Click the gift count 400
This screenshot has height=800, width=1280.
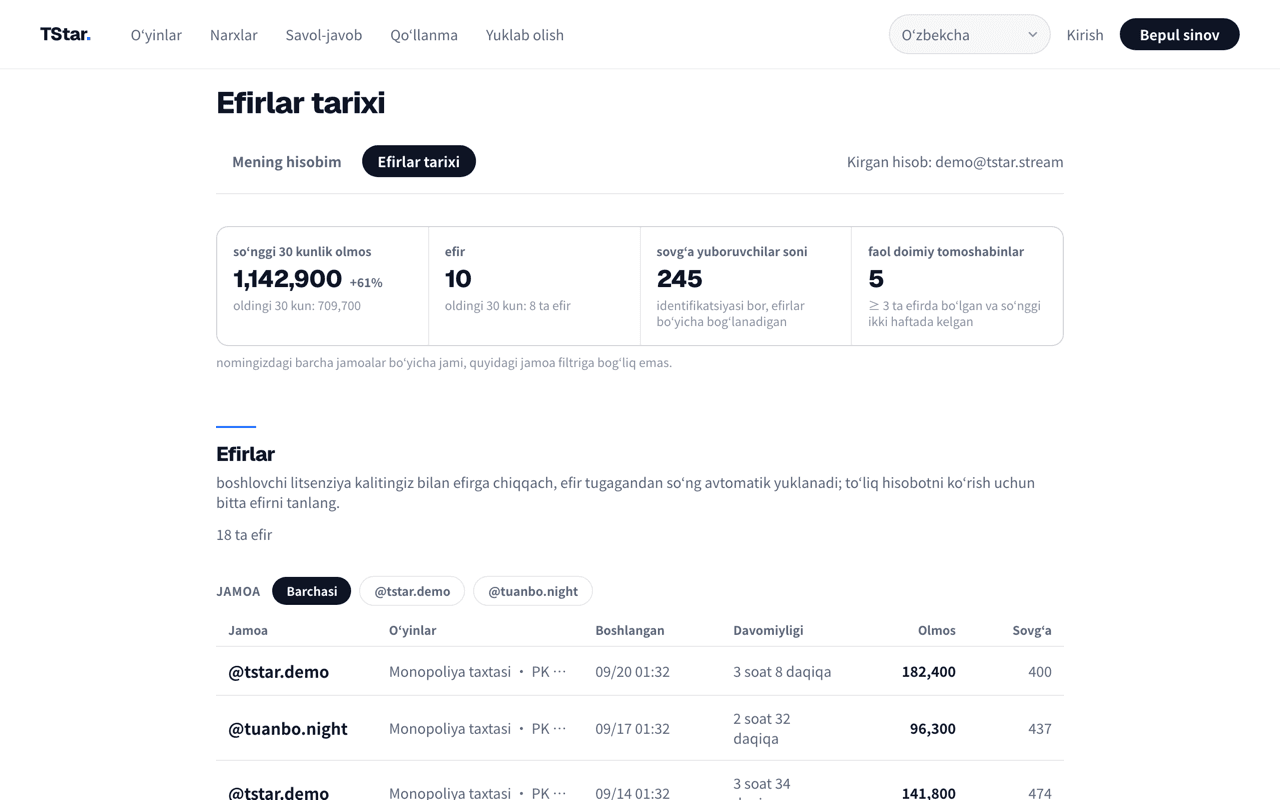[1040, 672]
